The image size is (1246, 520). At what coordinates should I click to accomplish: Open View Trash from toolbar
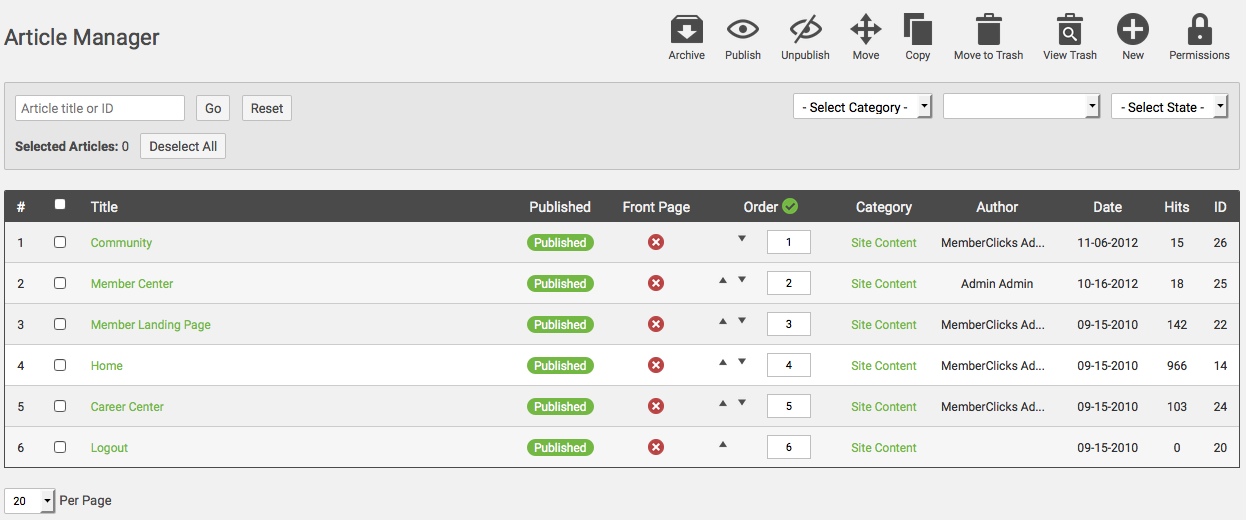tap(1070, 29)
